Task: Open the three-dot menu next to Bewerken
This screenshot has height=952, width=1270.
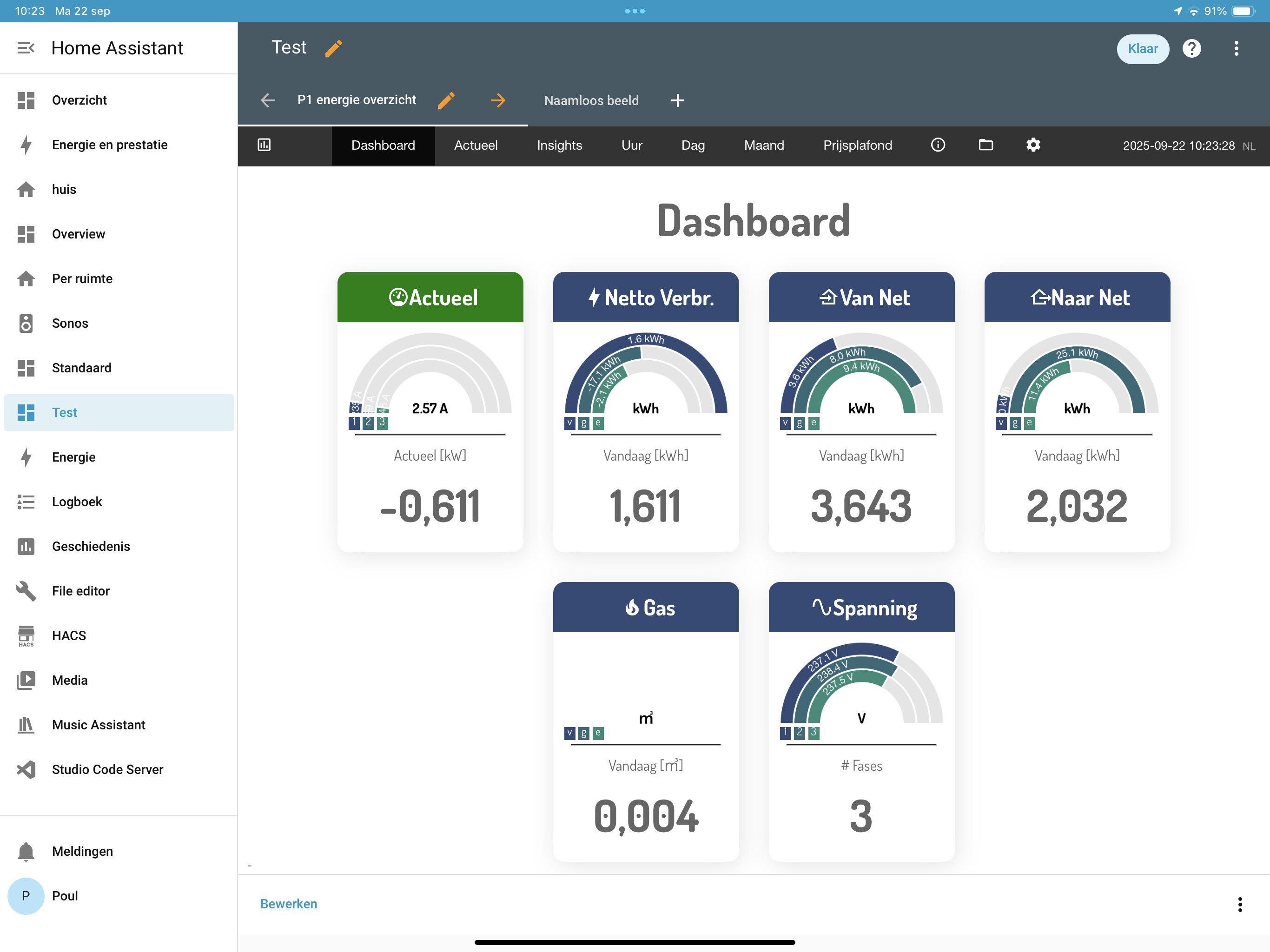Action: click(x=1241, y=904)
